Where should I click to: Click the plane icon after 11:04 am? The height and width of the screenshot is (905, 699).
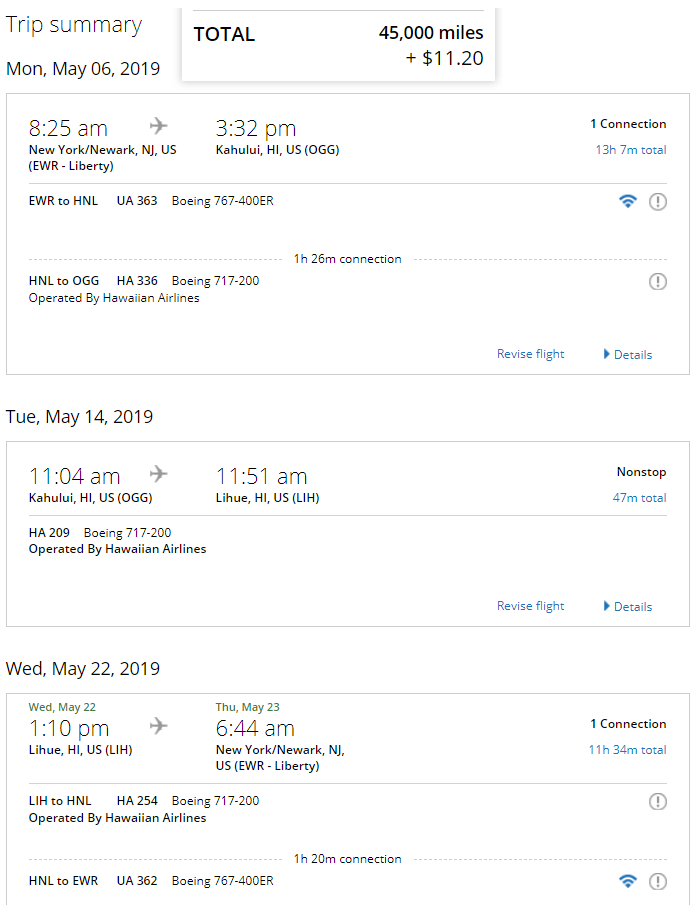(x=158, y=474)
